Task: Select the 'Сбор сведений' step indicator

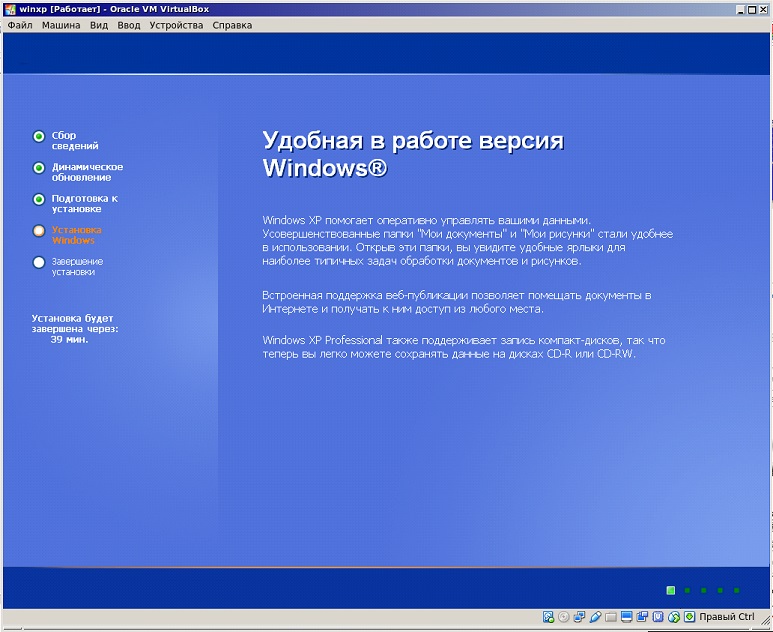Action: point(39,137)
